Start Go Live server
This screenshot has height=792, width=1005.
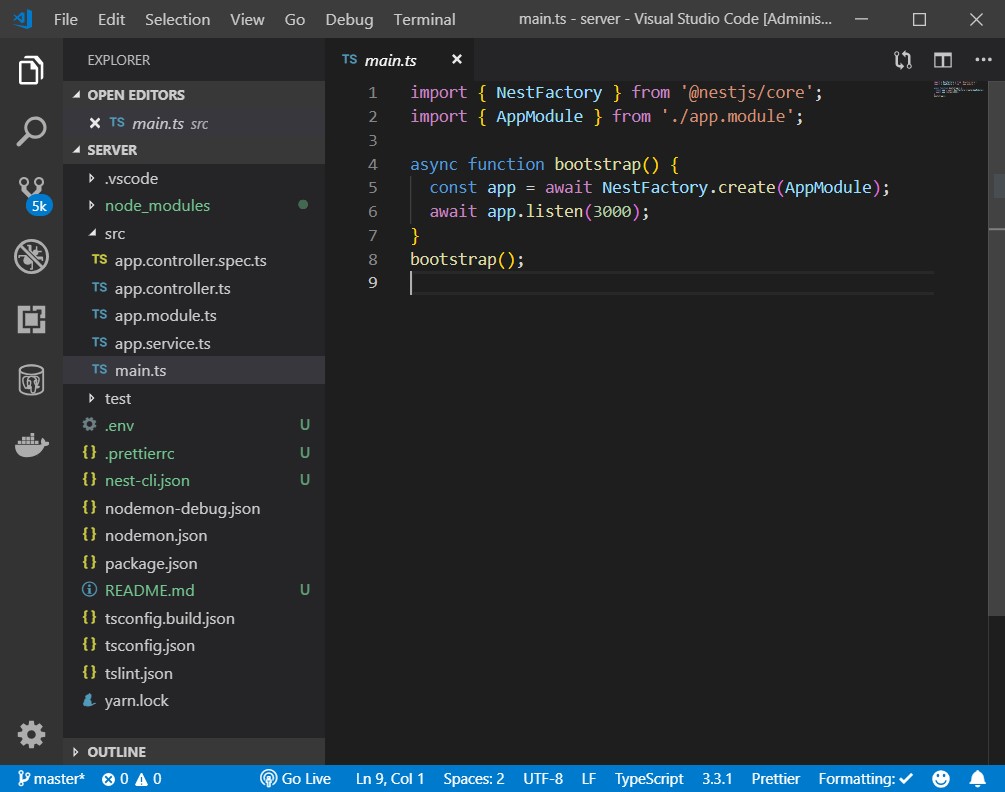coord(295,779)
